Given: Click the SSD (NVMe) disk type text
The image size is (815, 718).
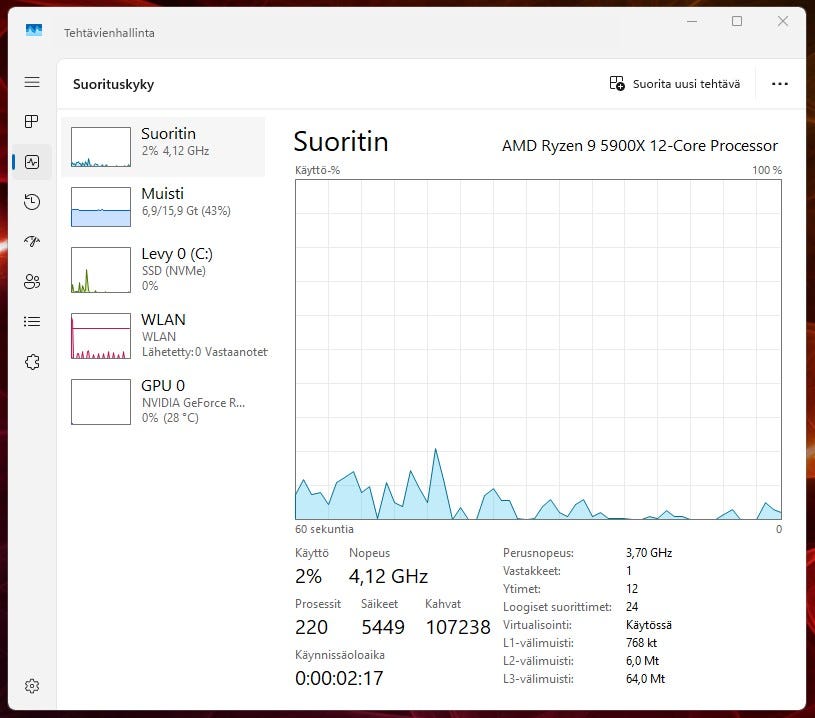Looking at the screenshot, I should 174,270.
